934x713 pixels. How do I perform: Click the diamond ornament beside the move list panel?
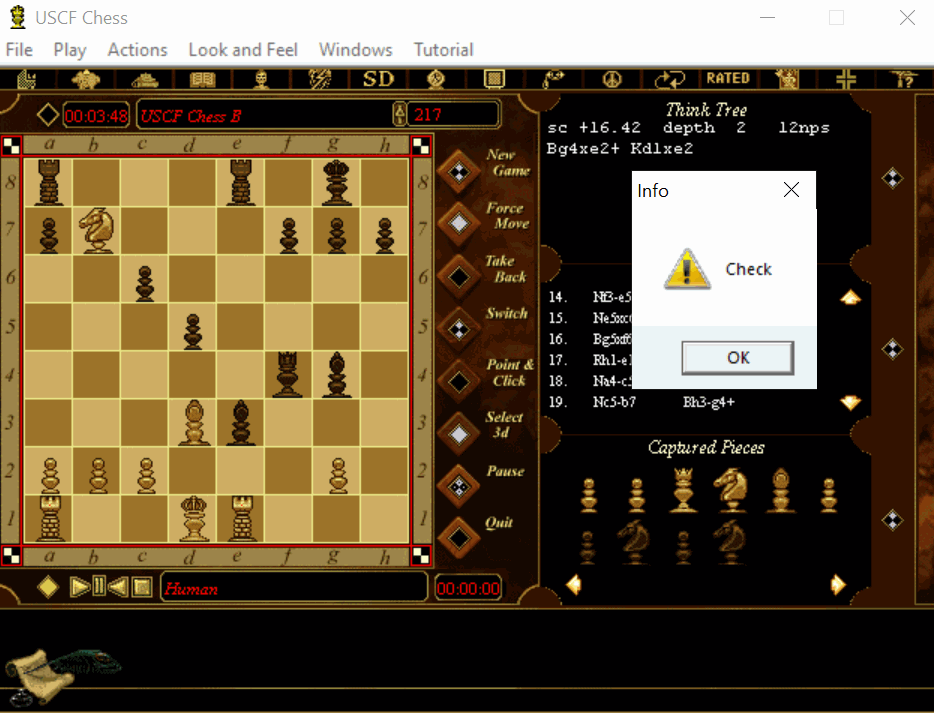pyautogui.click(x=892, y=349)
